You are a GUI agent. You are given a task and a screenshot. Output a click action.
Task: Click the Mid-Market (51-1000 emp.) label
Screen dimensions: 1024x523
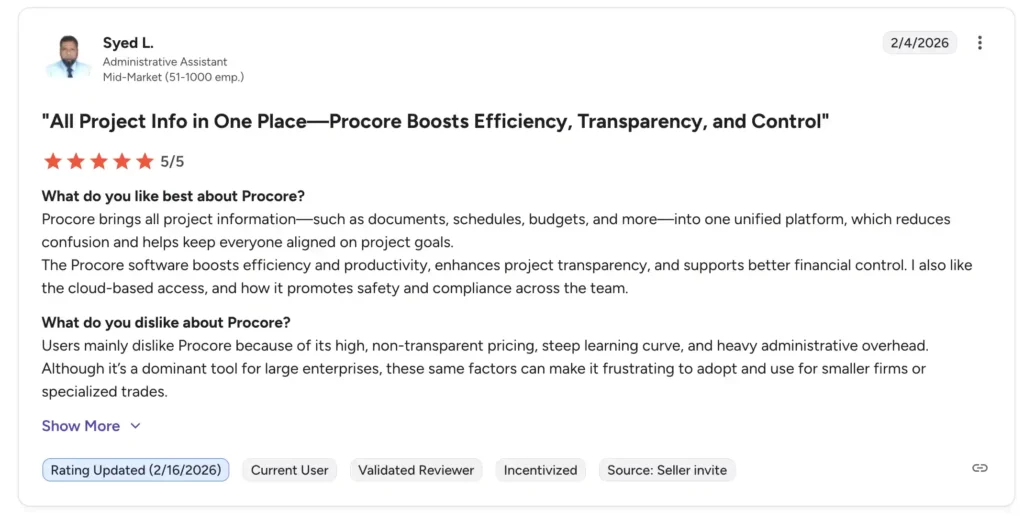173,77
